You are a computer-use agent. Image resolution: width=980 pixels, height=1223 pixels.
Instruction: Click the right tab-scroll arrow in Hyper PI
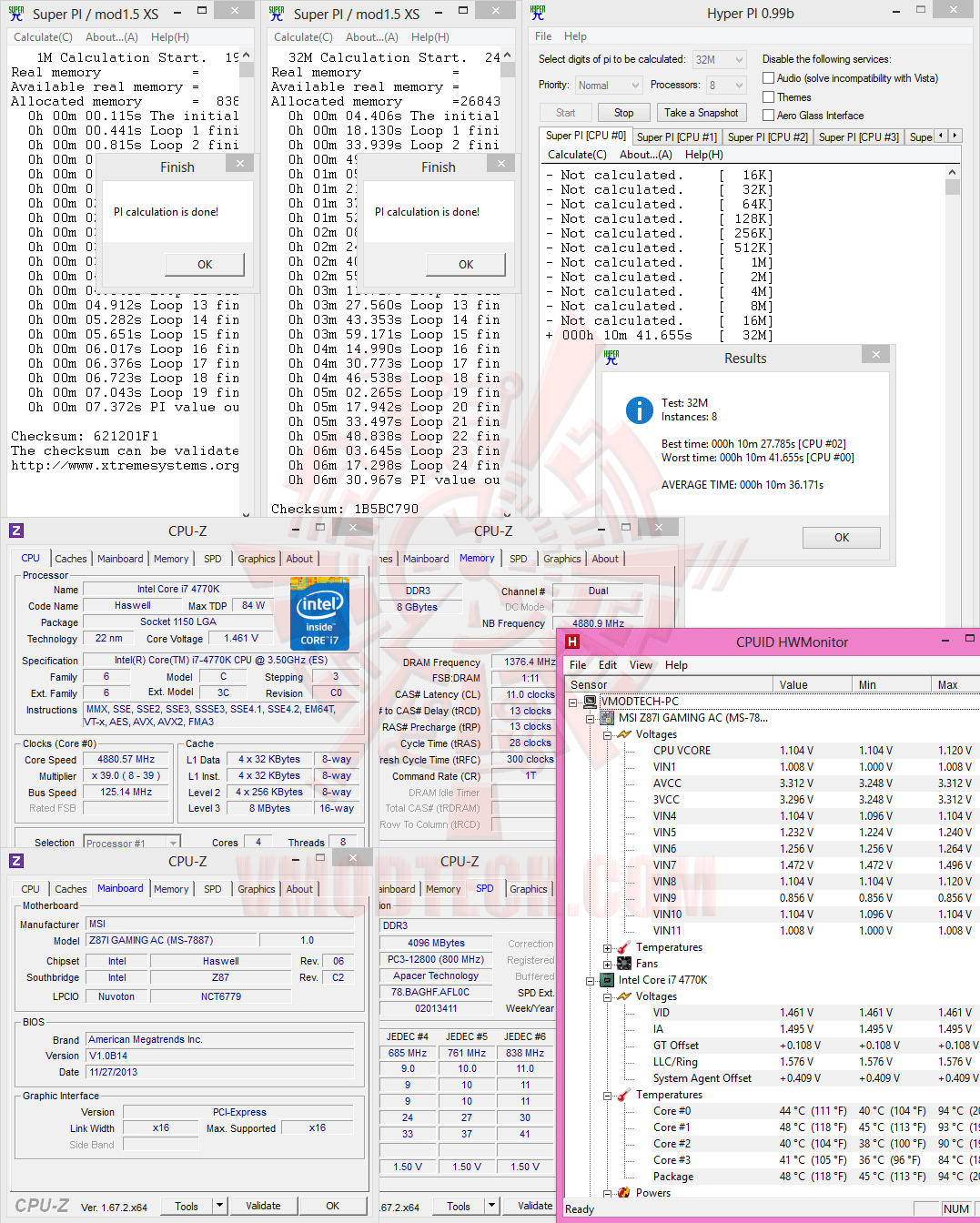coord(955,136)
